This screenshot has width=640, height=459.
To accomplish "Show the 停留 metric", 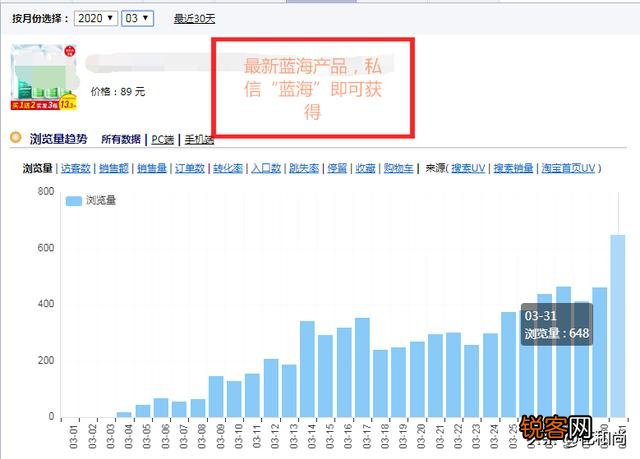I will (x=337, y=168).
